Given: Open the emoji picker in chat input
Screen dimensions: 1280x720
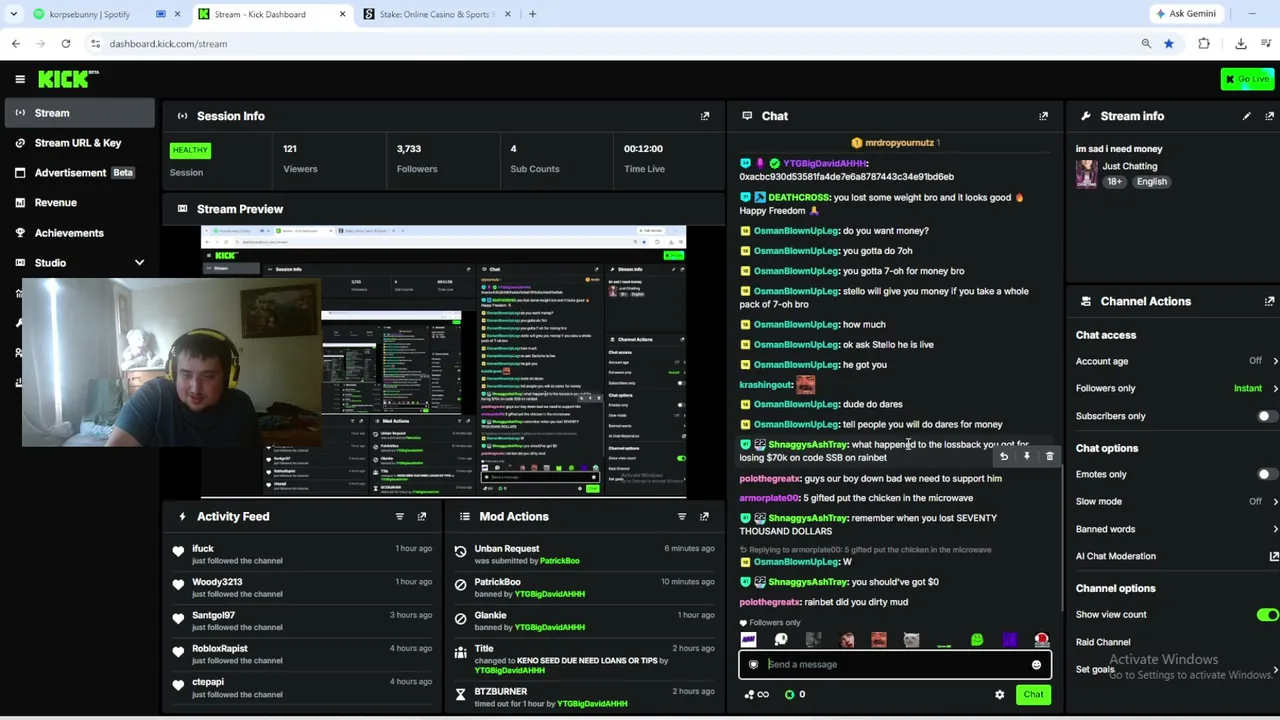Looking at the screenshot, I should [1036, 664].
